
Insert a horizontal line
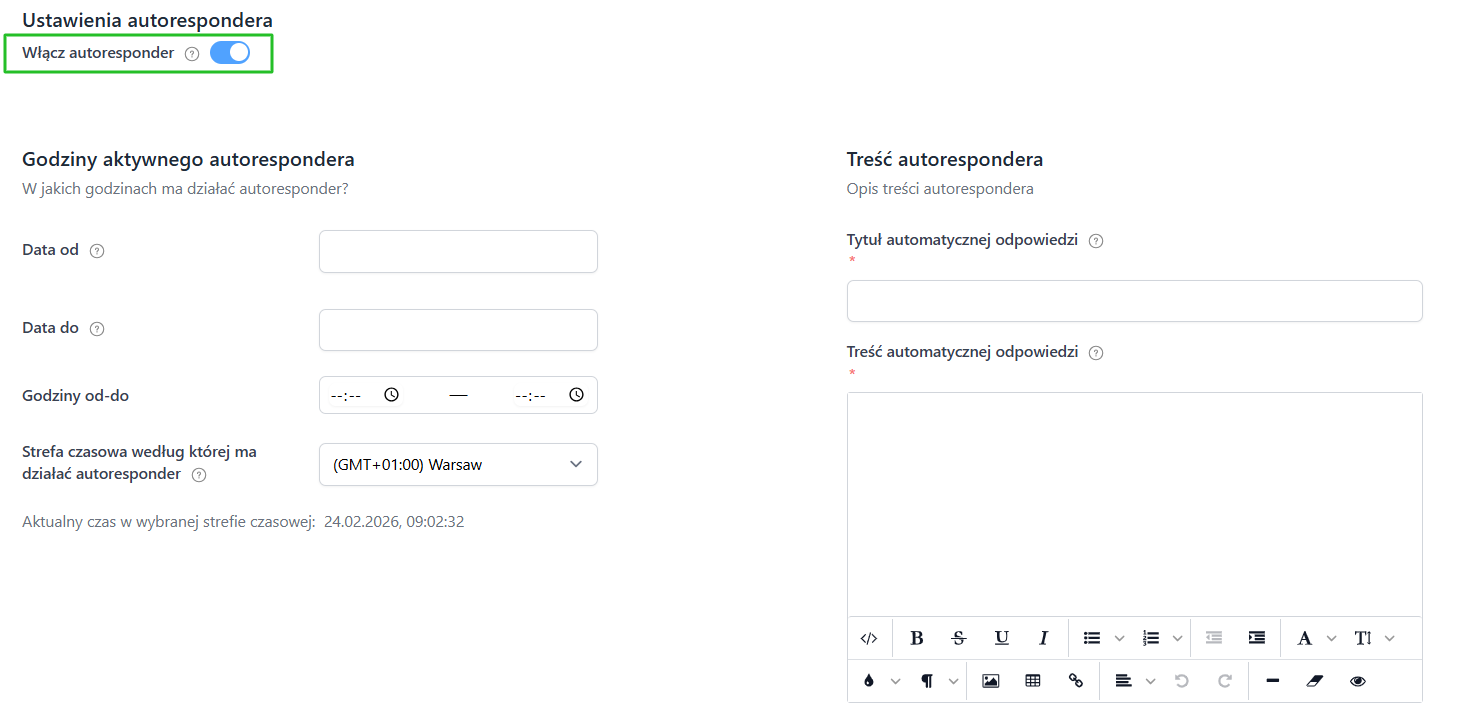point(1272,681)
